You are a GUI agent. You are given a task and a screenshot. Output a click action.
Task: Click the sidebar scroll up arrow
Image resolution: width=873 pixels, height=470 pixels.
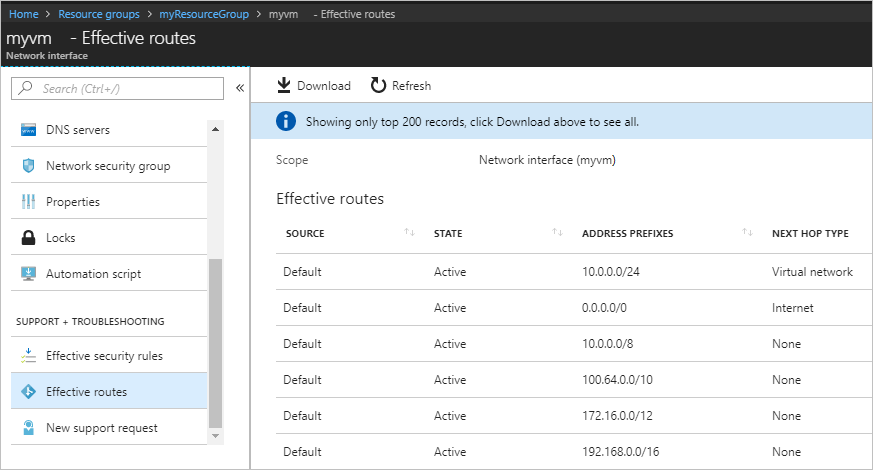point(215,127)
